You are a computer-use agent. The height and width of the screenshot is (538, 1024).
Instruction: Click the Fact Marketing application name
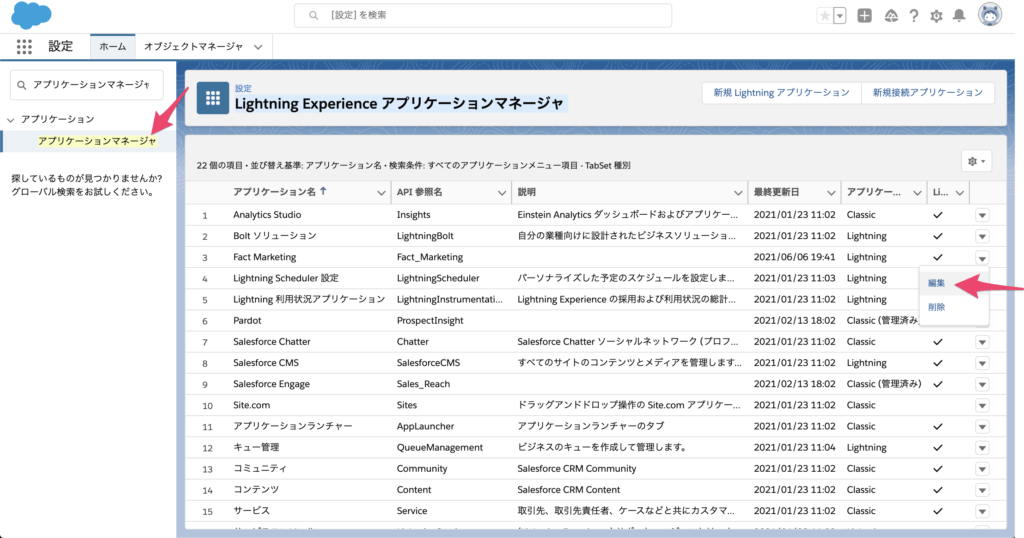pos(264,257)
